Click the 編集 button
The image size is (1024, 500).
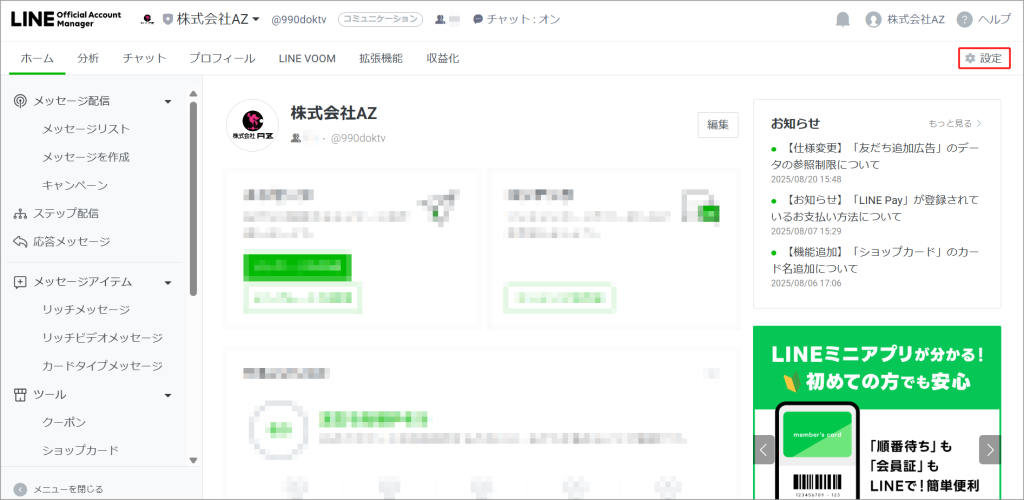[x=717, y=124]
